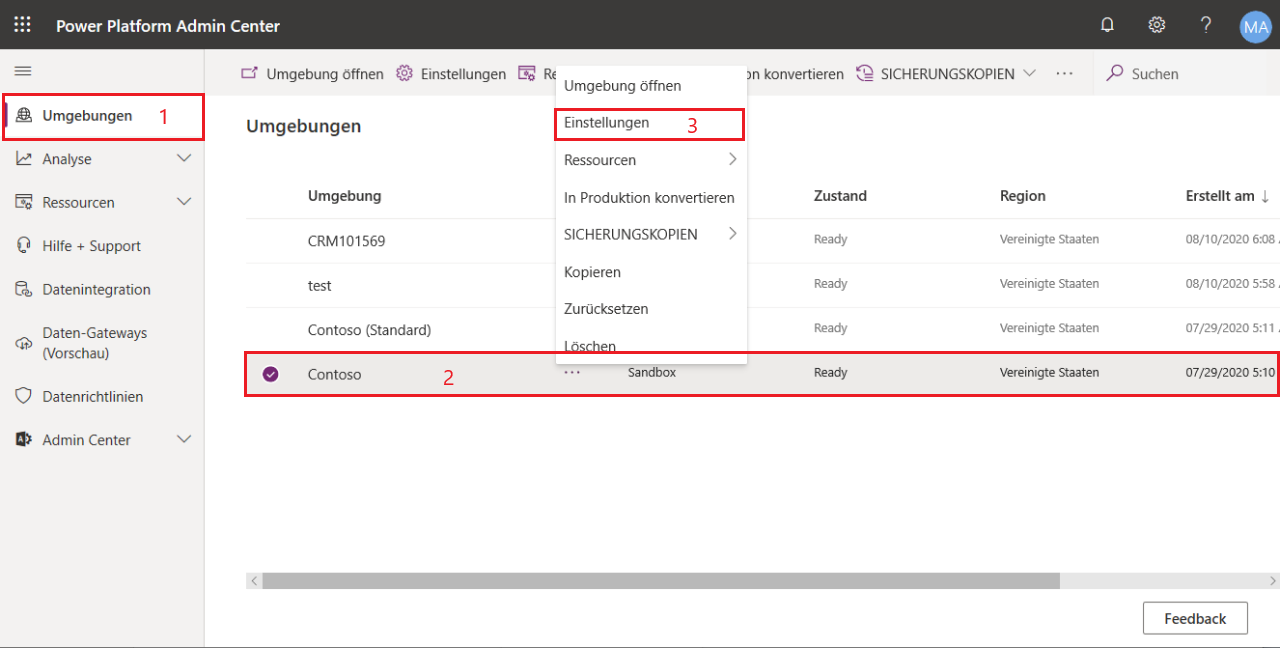The height and width of the screenshot is (648, 1280).
Task: Open the toolbar overflow ellipsis
Action: [1065, 74]
